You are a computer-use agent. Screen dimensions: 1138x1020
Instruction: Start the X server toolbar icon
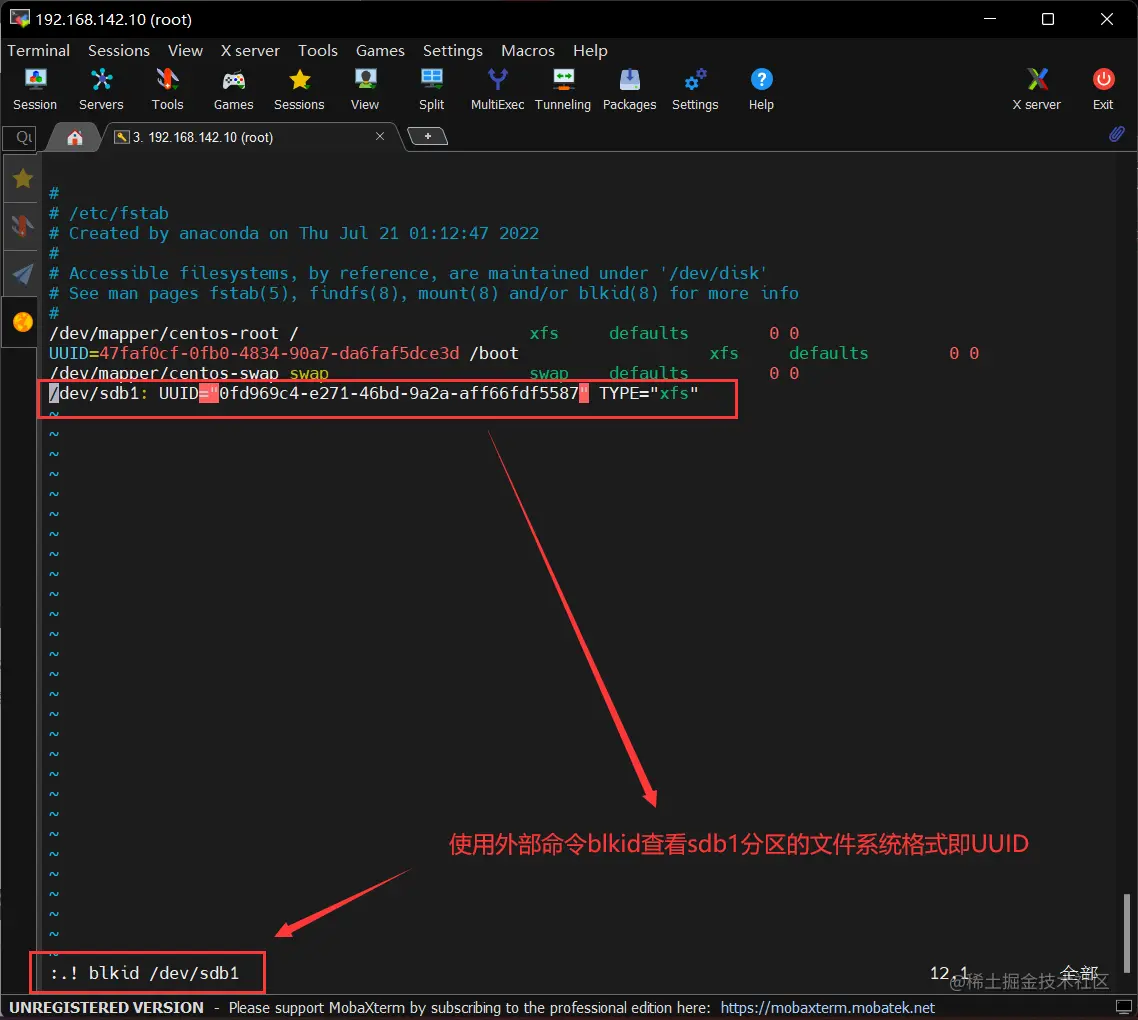1037,89
